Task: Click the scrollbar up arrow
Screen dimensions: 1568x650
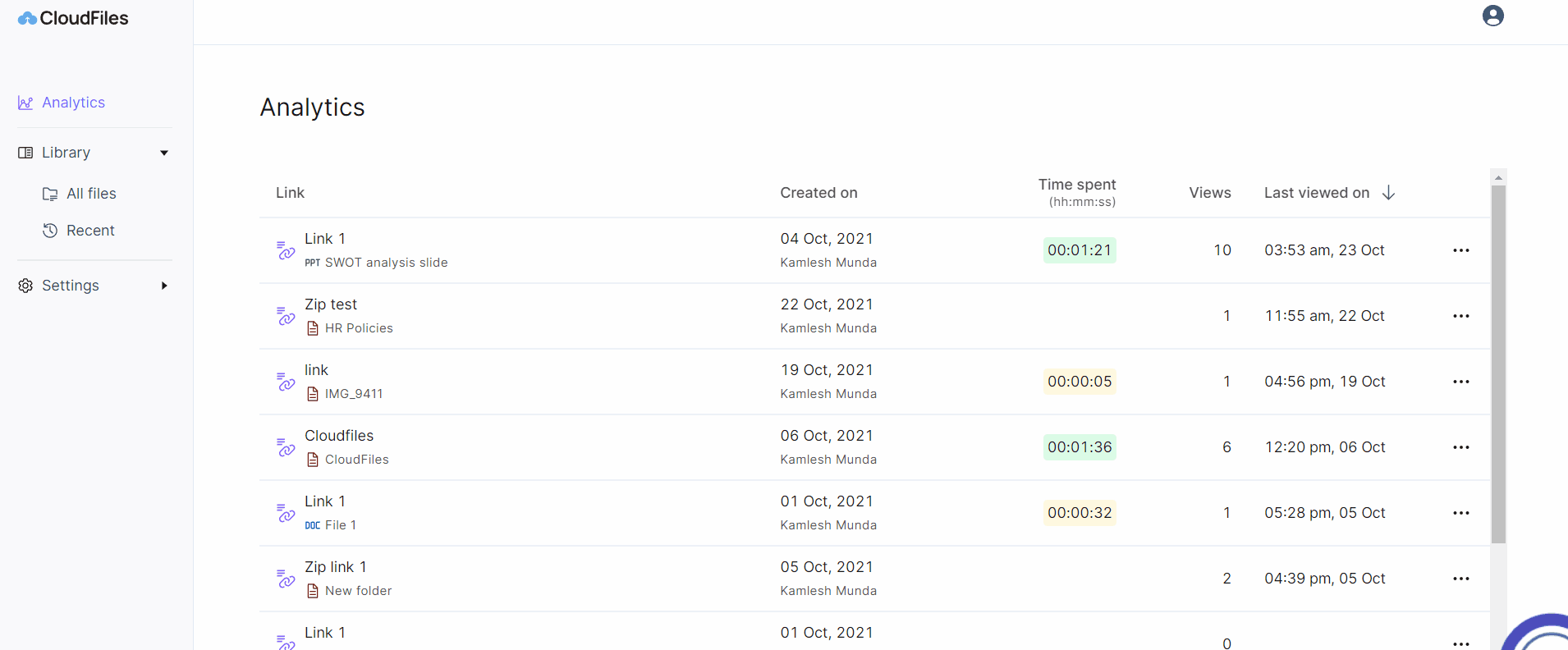Action: coord(1498,177)
